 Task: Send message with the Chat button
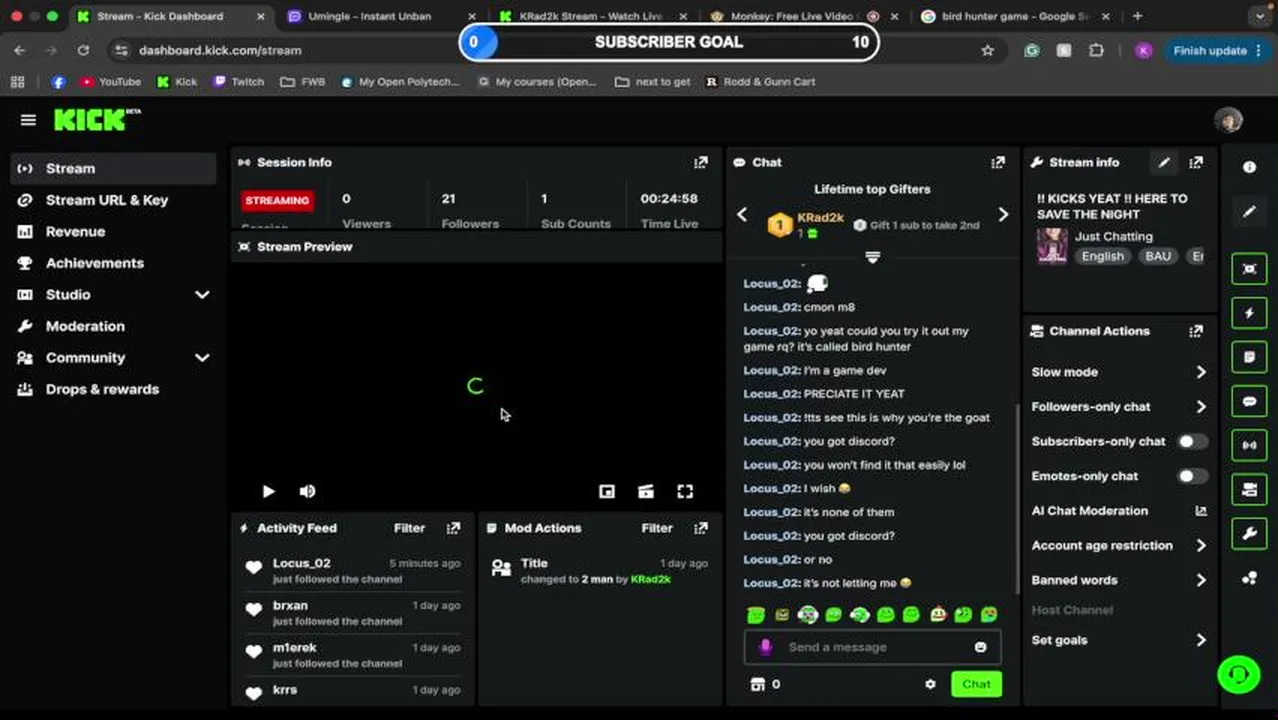tap(976, 684)
